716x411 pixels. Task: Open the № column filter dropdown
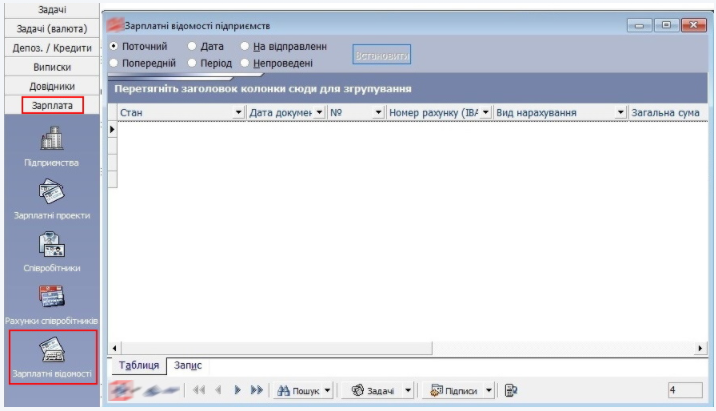click(378, 112)
